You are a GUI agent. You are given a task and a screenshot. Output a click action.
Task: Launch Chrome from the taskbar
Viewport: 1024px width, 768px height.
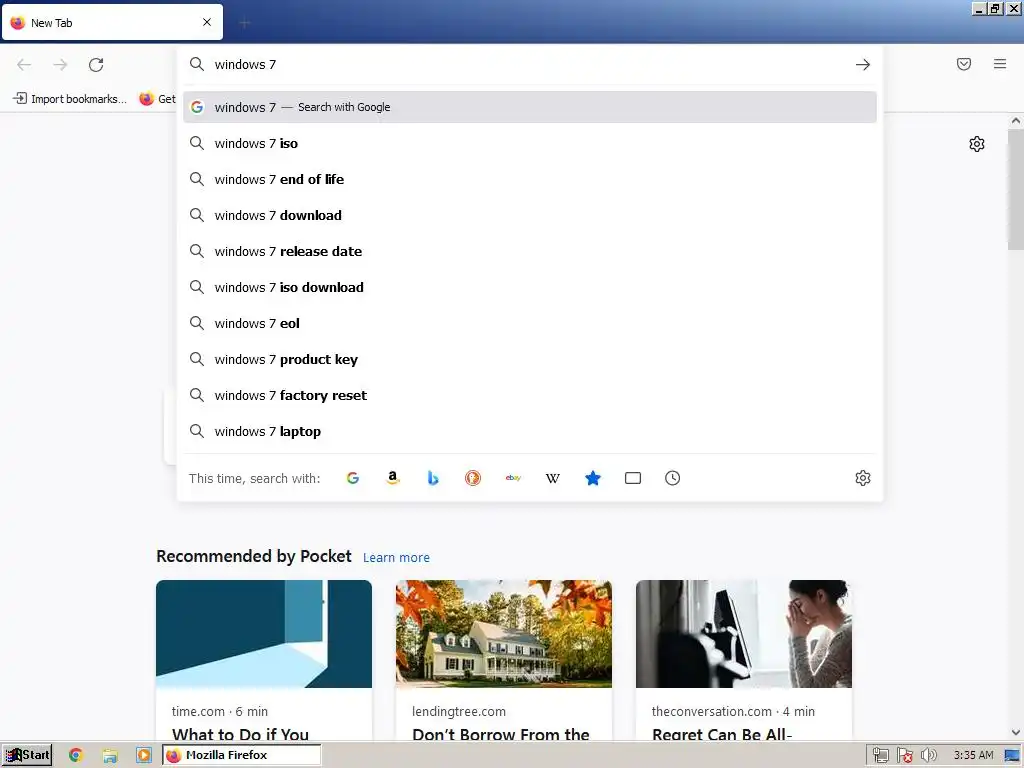76,755
